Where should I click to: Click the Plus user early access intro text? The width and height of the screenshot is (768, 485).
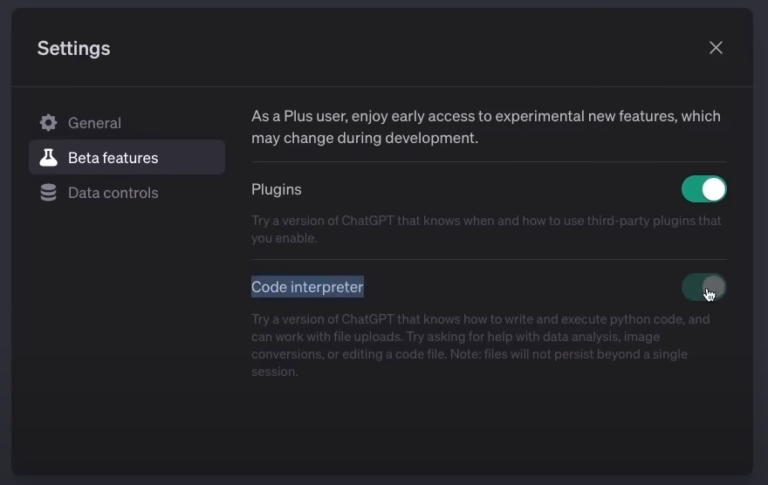coord(485,127)
